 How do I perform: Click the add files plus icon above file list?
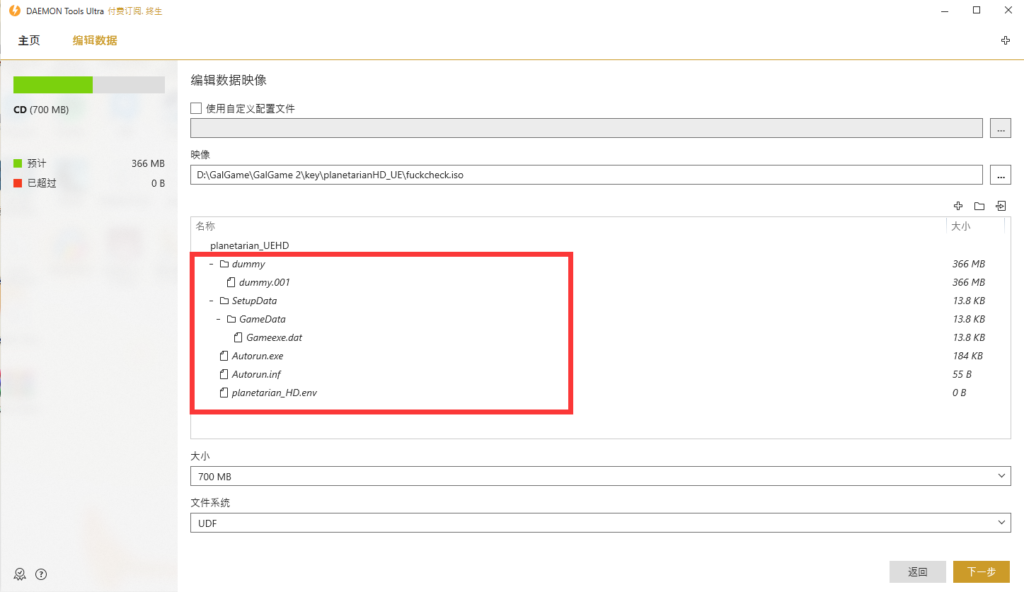tap(958, 206)
